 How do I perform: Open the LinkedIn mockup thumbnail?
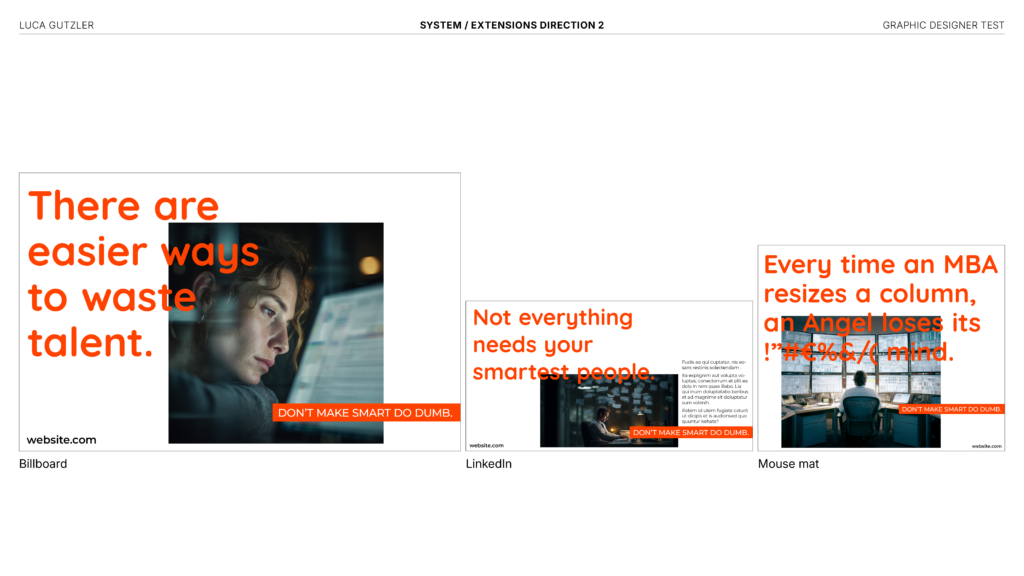click(x=609, y=377)
